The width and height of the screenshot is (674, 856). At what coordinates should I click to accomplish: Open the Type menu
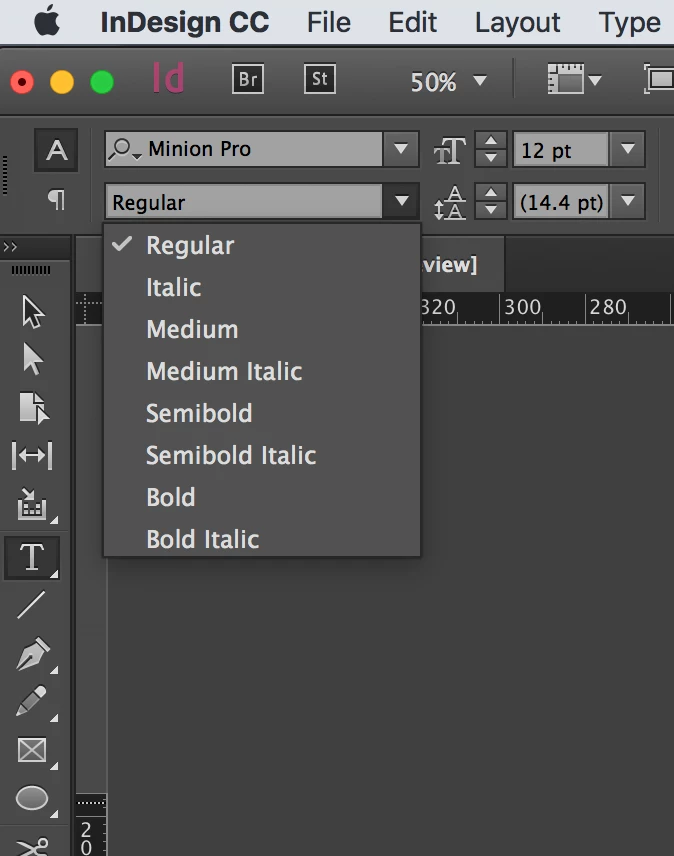[x=629, y=23]
